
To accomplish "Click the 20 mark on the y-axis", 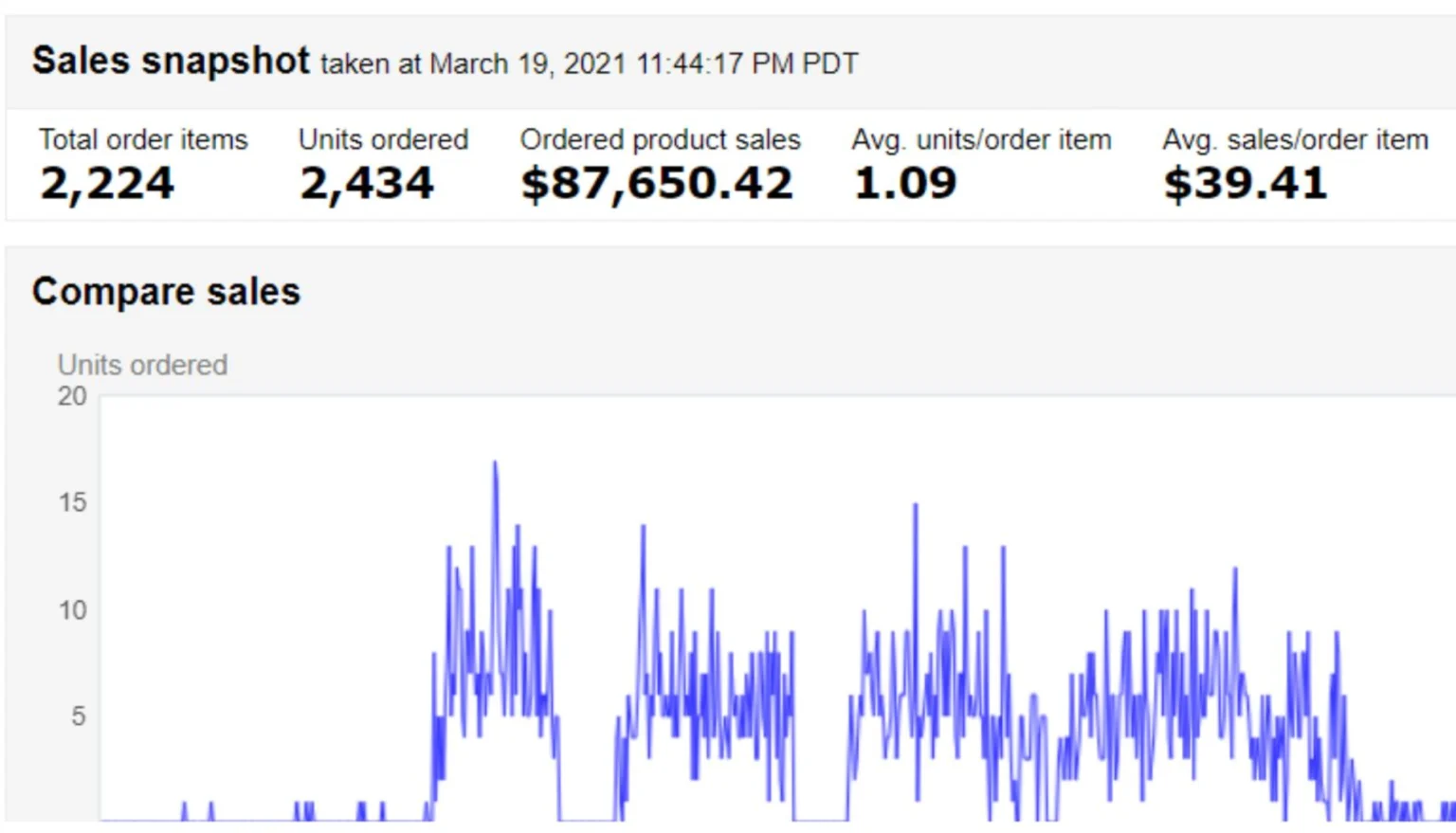I will pyautogui.click(x=72, y=396).
